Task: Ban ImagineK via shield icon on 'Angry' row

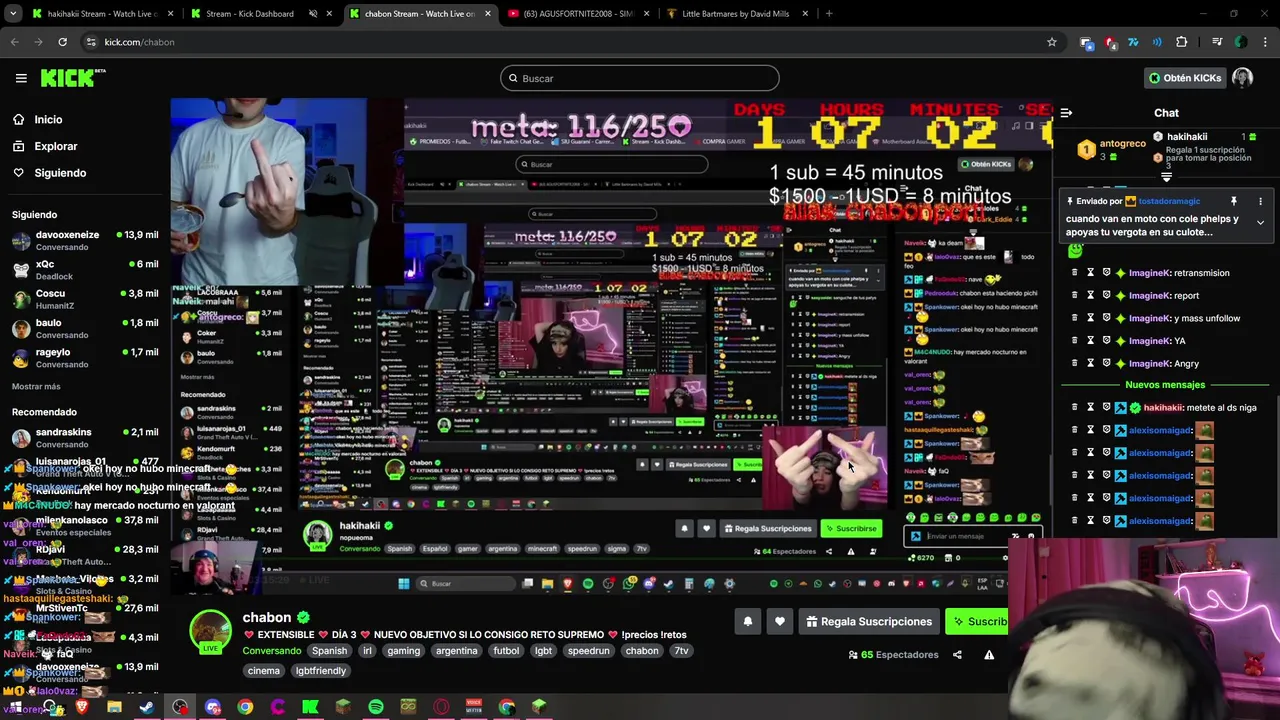Action: (x=1106, y=364)
